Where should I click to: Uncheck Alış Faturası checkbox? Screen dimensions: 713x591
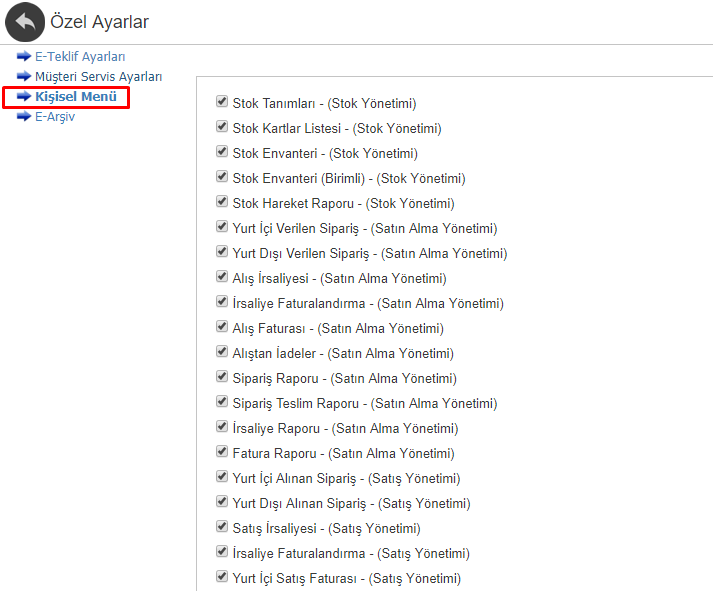[x=222, y=326]
